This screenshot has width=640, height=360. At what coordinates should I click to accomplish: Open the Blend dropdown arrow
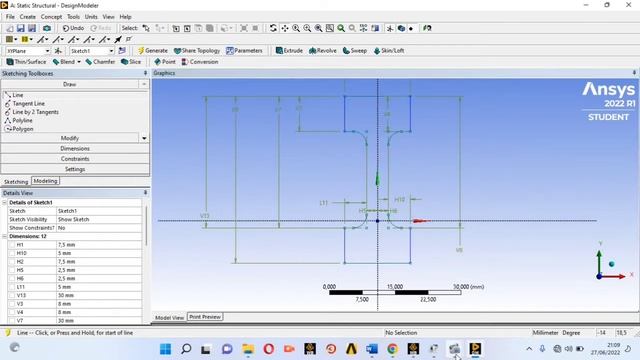pyautogui.click(x=79, y=62)
